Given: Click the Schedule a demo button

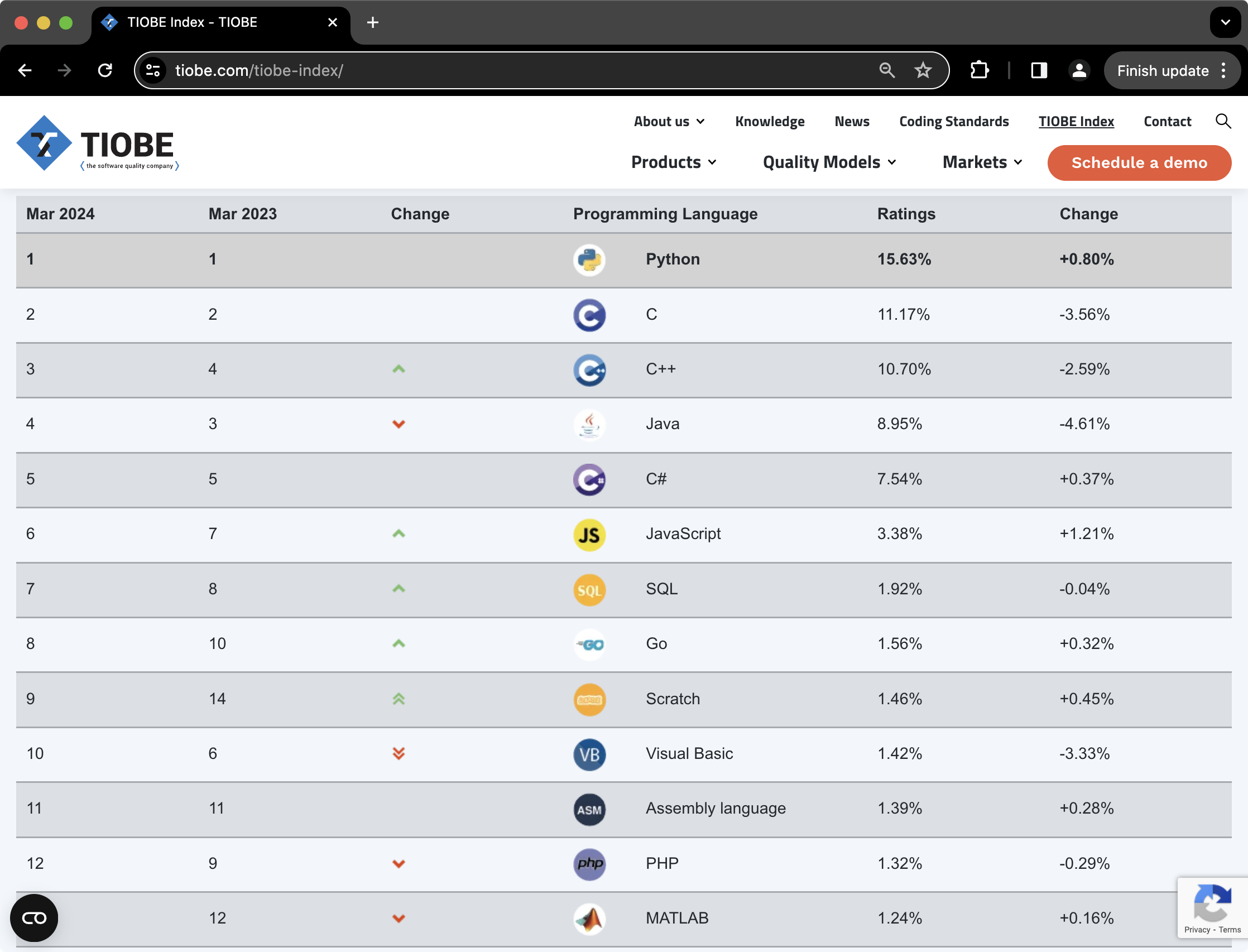Looking at the screenshot, I should [1139, 162].
